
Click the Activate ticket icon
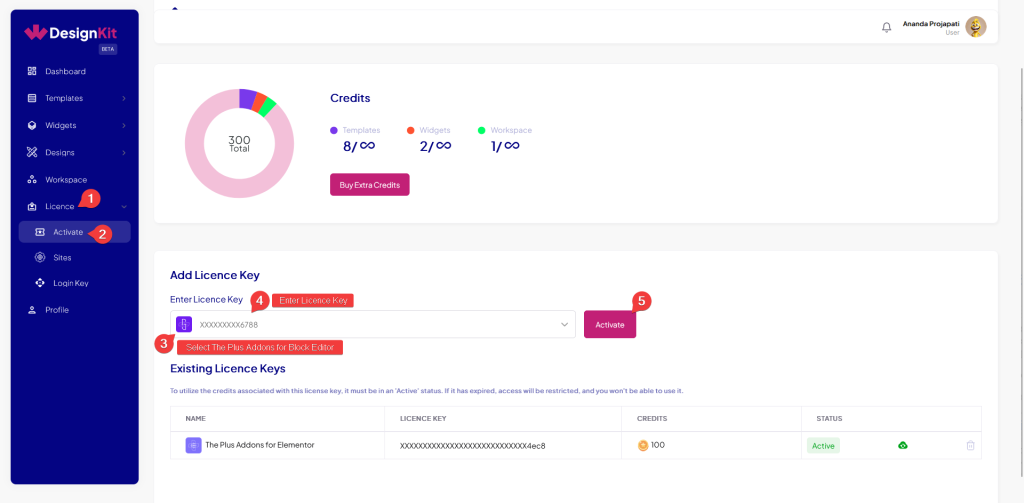[40, 232]
